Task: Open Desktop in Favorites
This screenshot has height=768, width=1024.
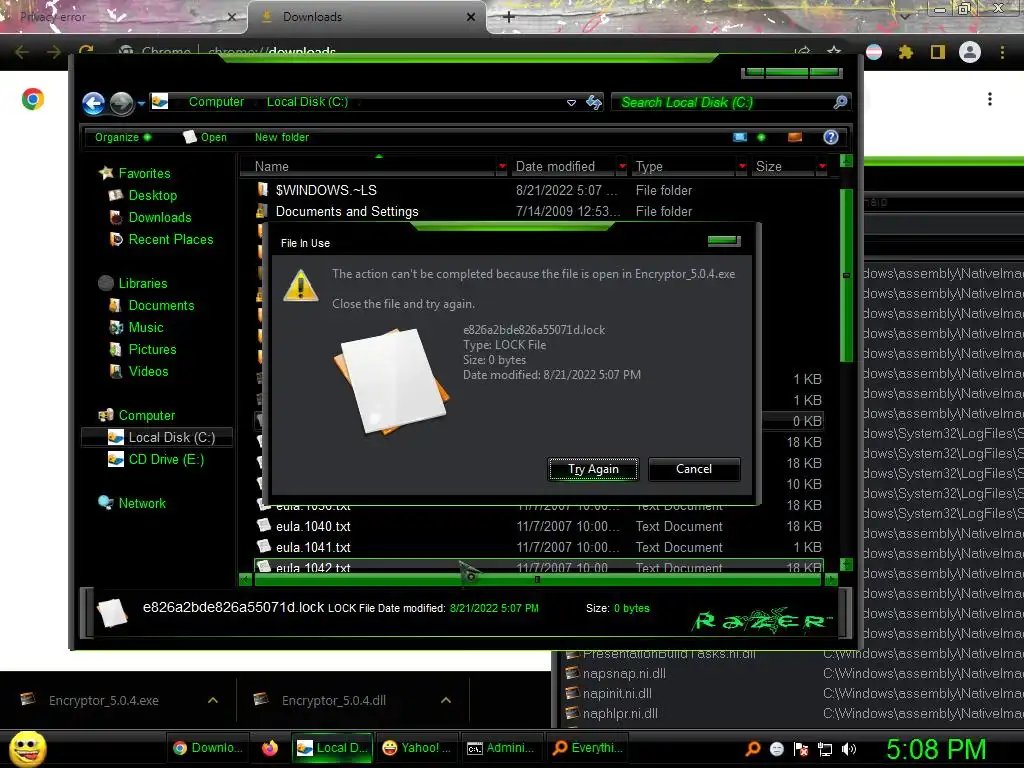Action: [152, 196]
